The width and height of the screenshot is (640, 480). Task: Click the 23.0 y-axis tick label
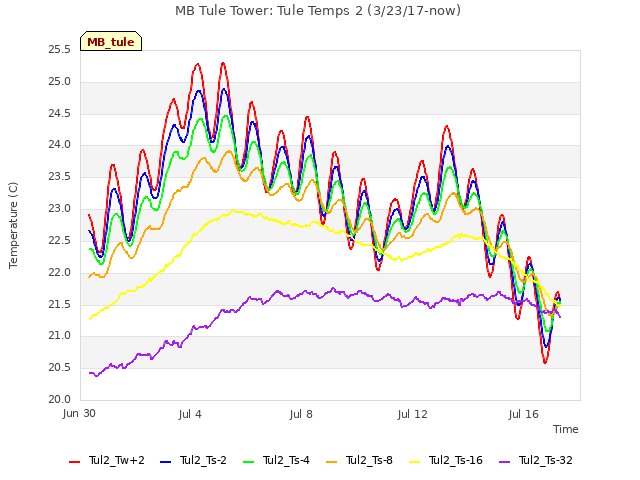pos(59,209)
